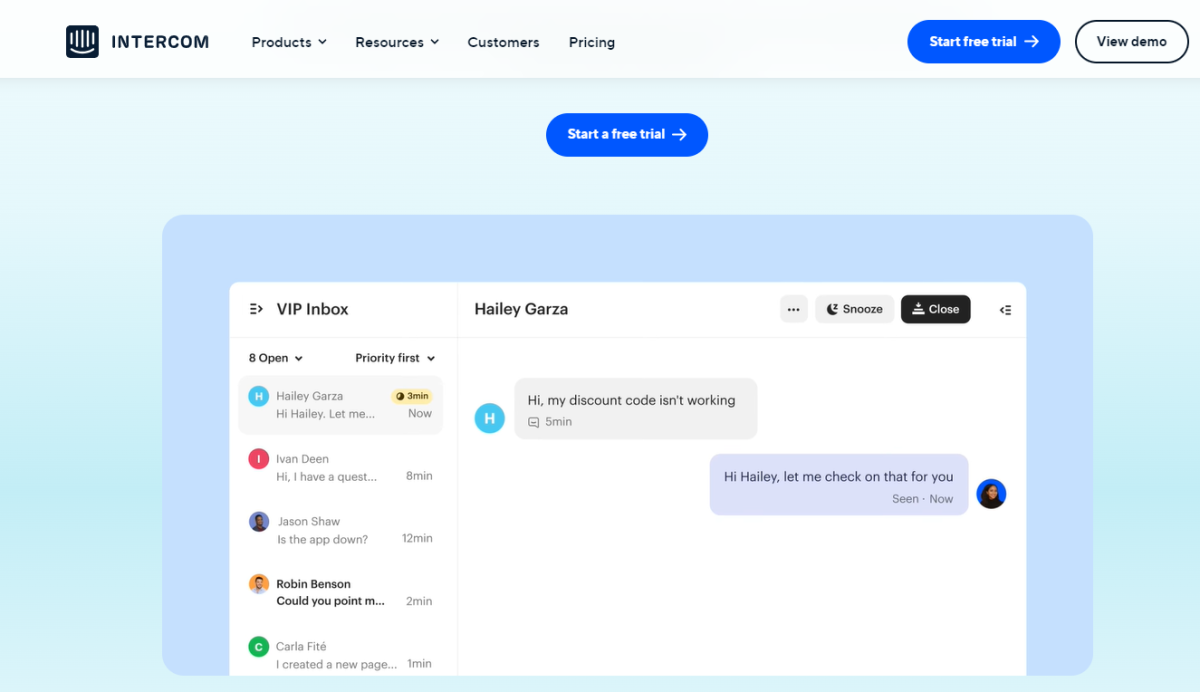
Task: Click Jason Shaw's avatar in the list
Action: coord(258,521)
